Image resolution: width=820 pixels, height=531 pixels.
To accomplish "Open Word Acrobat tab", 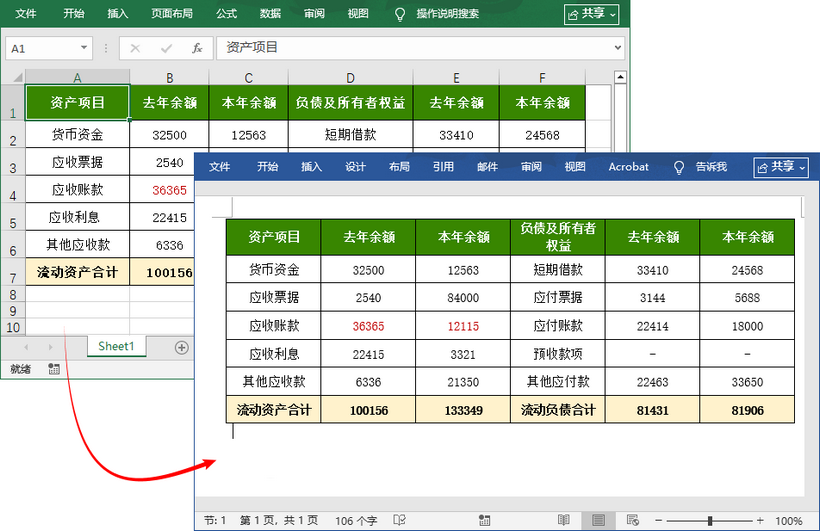I will click(628, 167).
